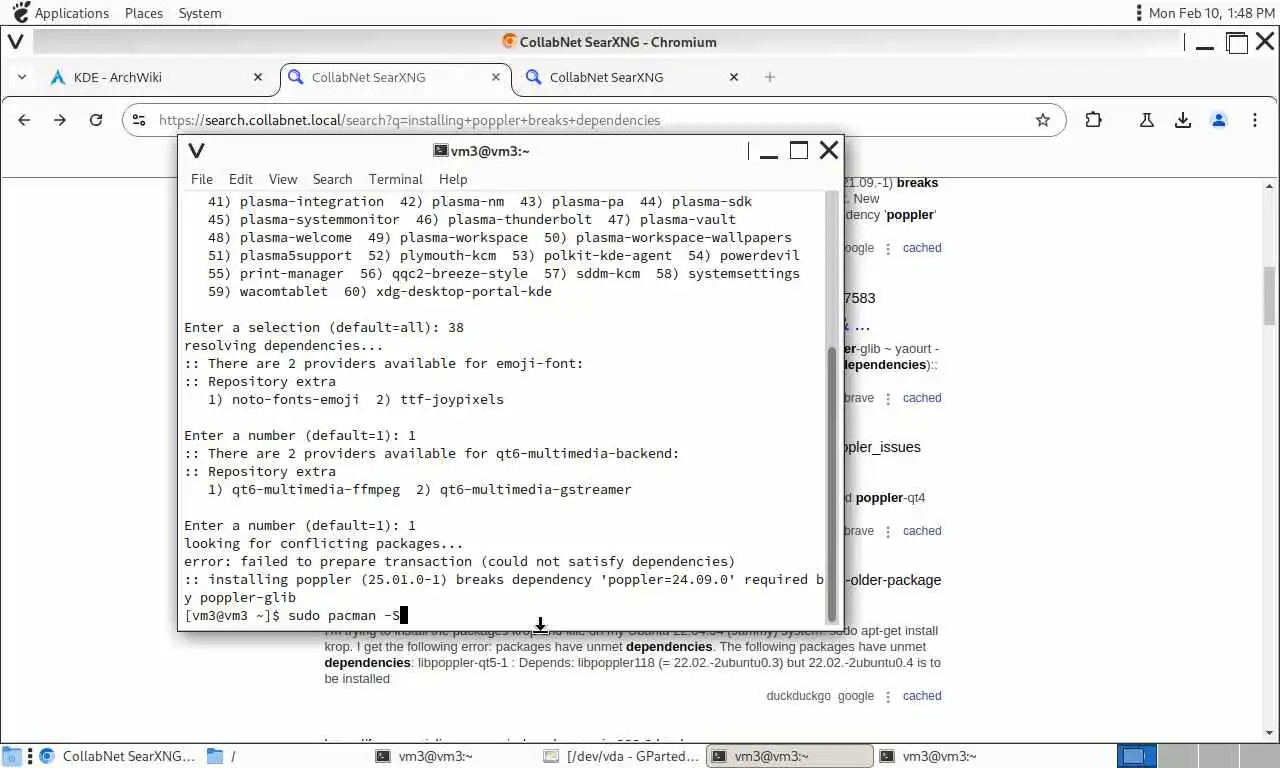Screen dimensions: 1280x768
Task: Bookmark this page with star icon
Action: (x=1043, y=120)
